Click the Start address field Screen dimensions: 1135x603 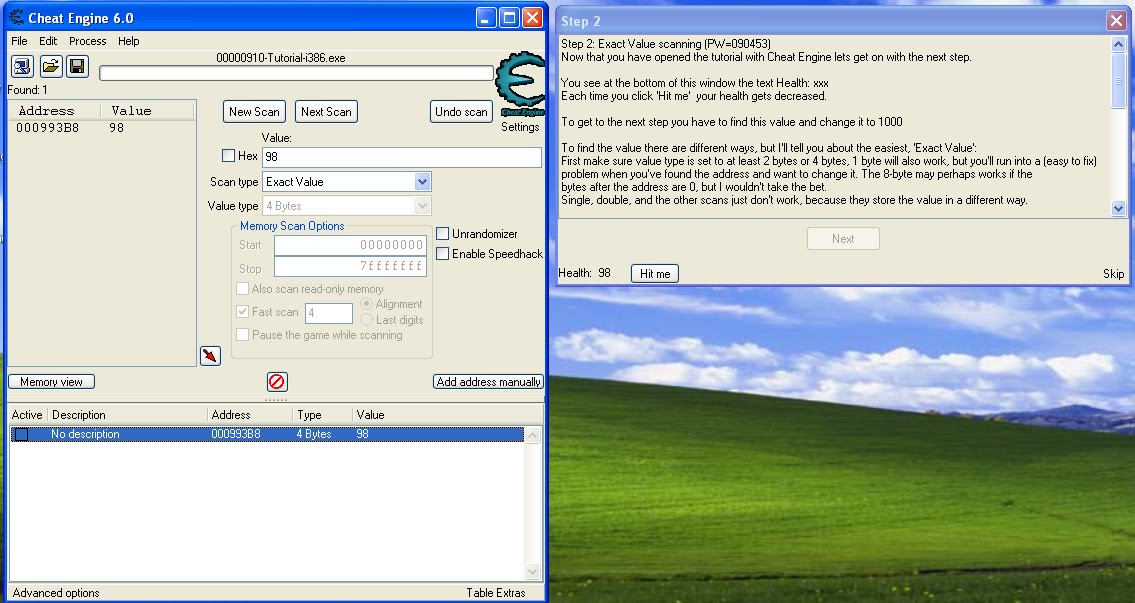(x=350, y=245)
